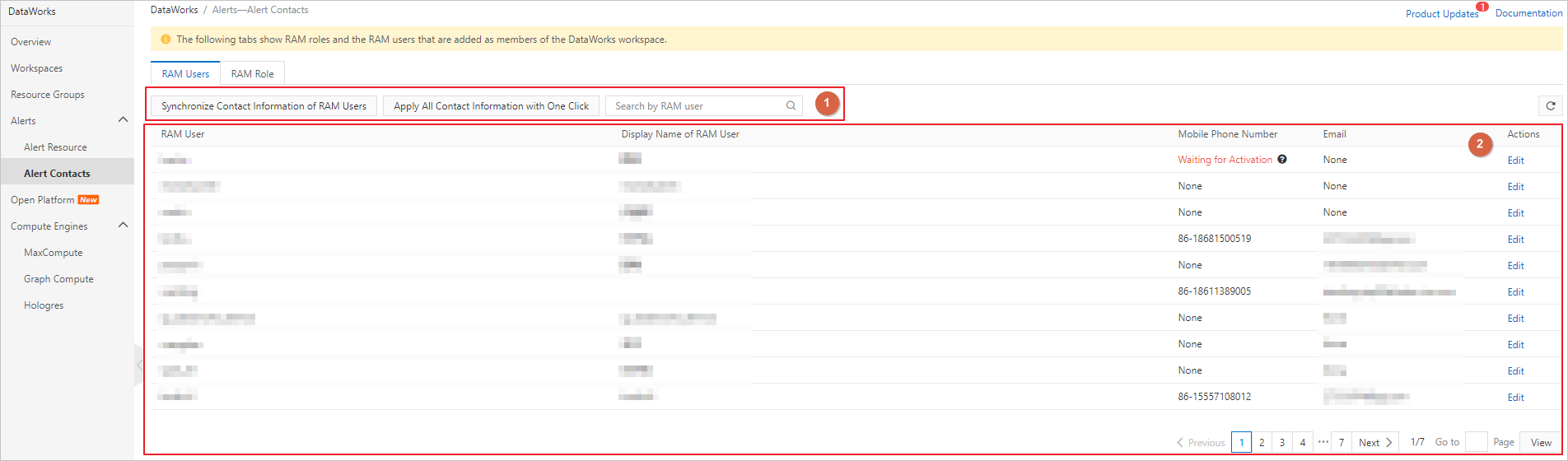Edit the row with phone 86-18611389005

[x=1515, y=292]
